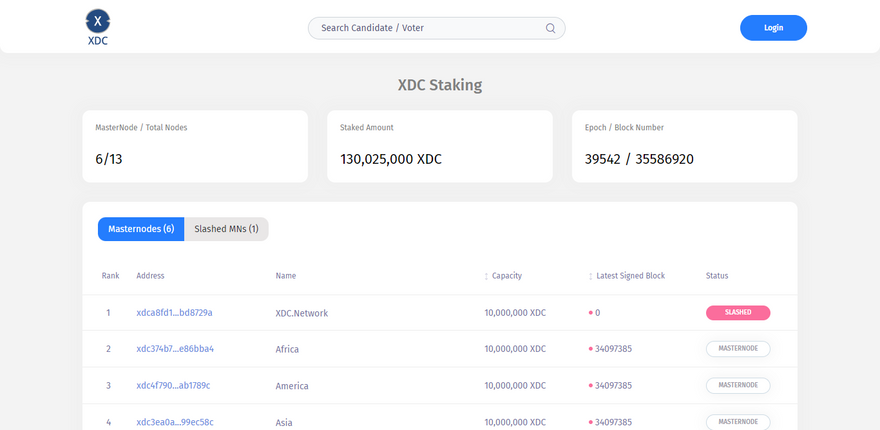880x430 pixels.
Task: Focus the Search Candidate / Voter field
Action: tap(430, 28)
